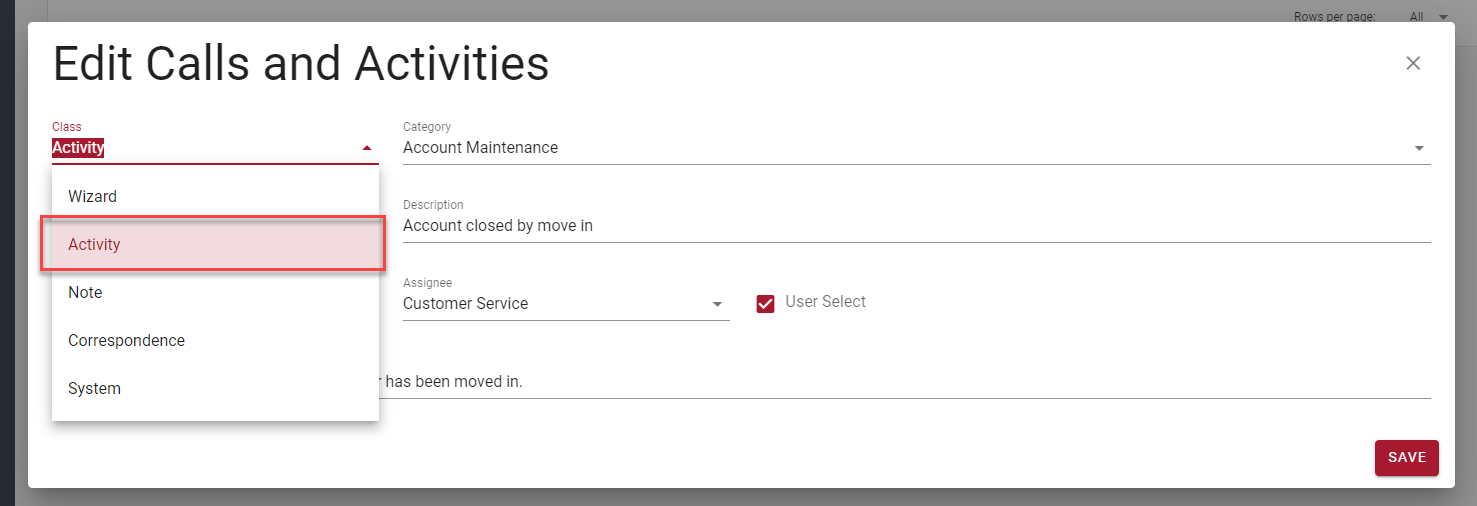
Task: Click the Account Maintenance category value
Action: coord(480,148)
